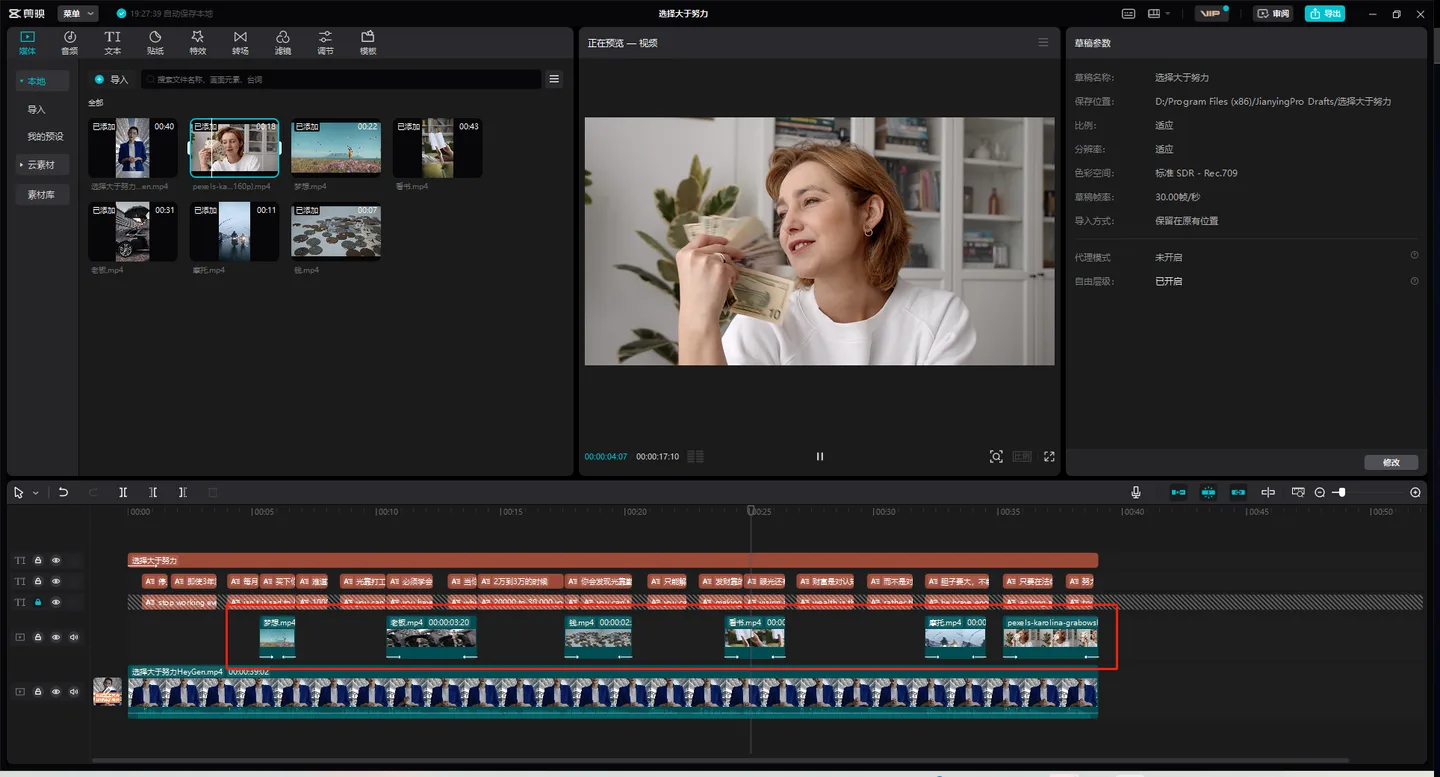Click the 导出 export button

1325,13
